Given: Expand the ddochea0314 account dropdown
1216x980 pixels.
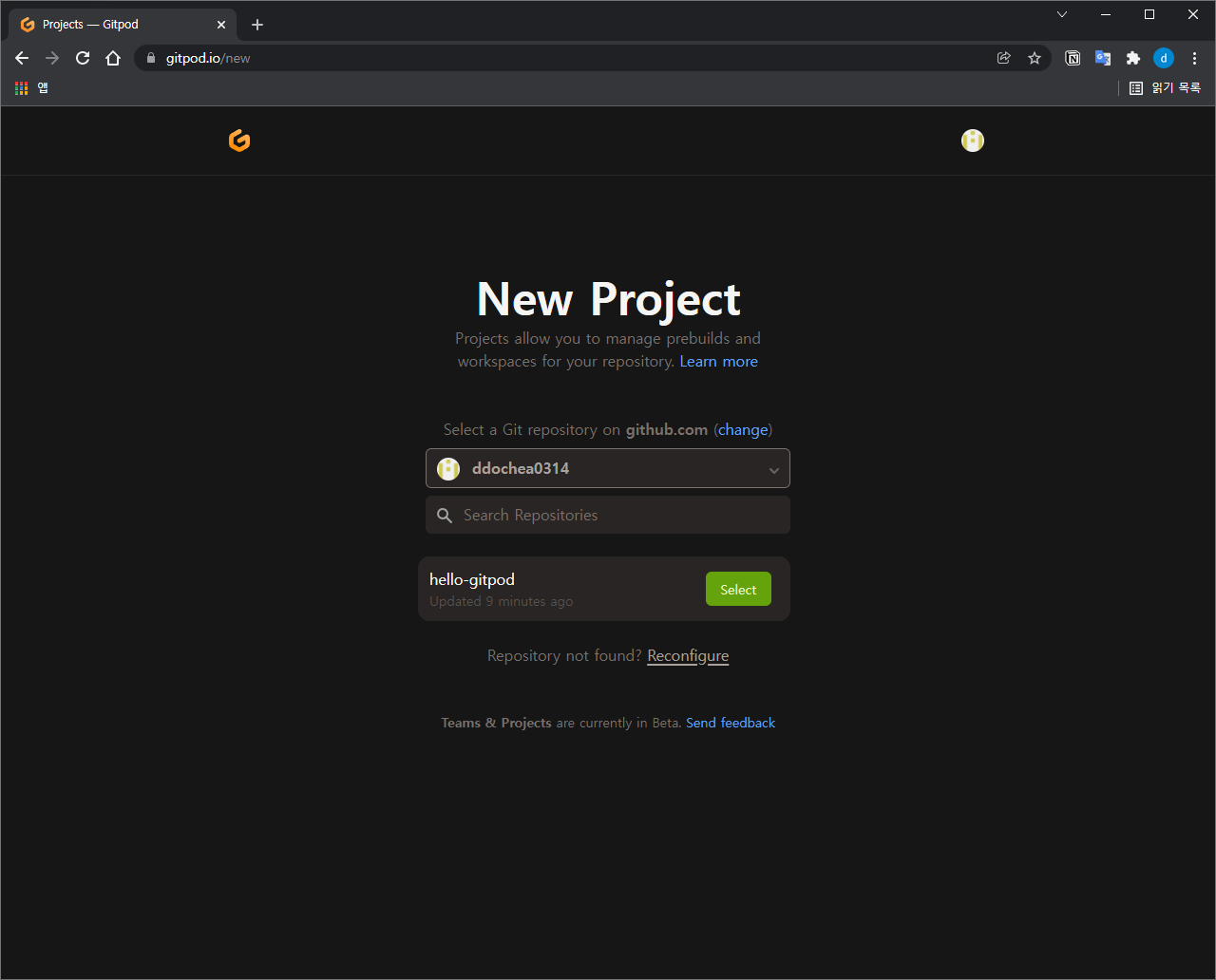Looking at the screenshot, I should click(608, 468).
